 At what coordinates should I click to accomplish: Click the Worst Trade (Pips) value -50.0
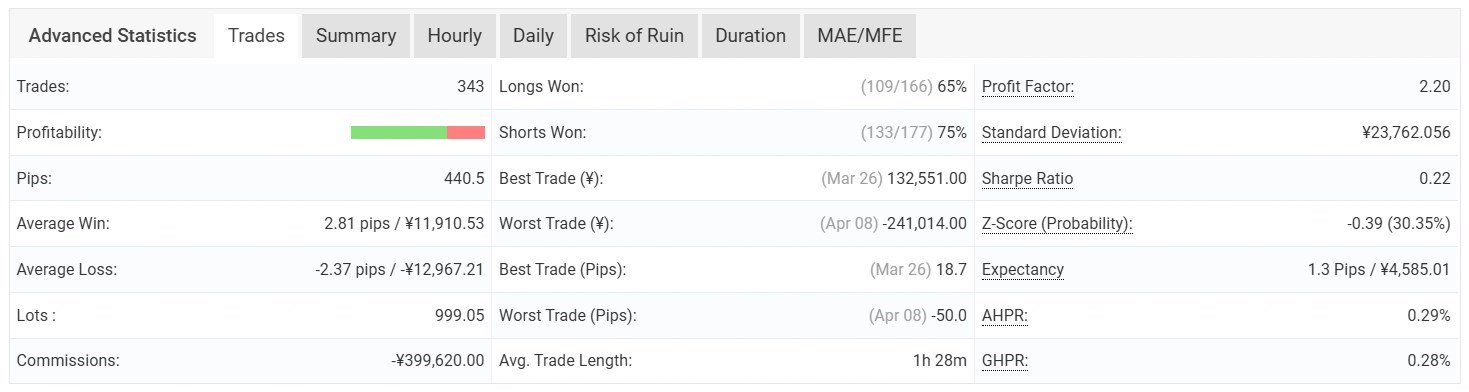pos(949,316)
